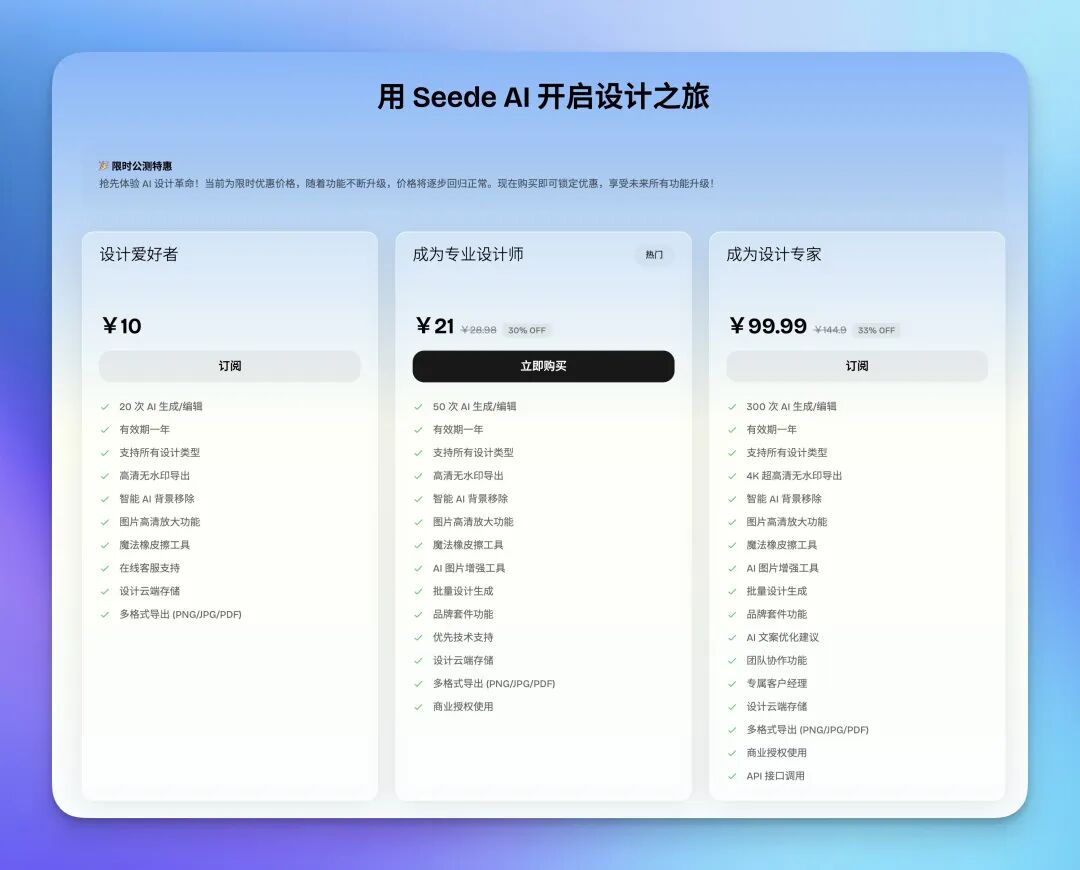
Task: Click the 4K 超高清无水印导出 feature
Action: (x=794, y=476)
